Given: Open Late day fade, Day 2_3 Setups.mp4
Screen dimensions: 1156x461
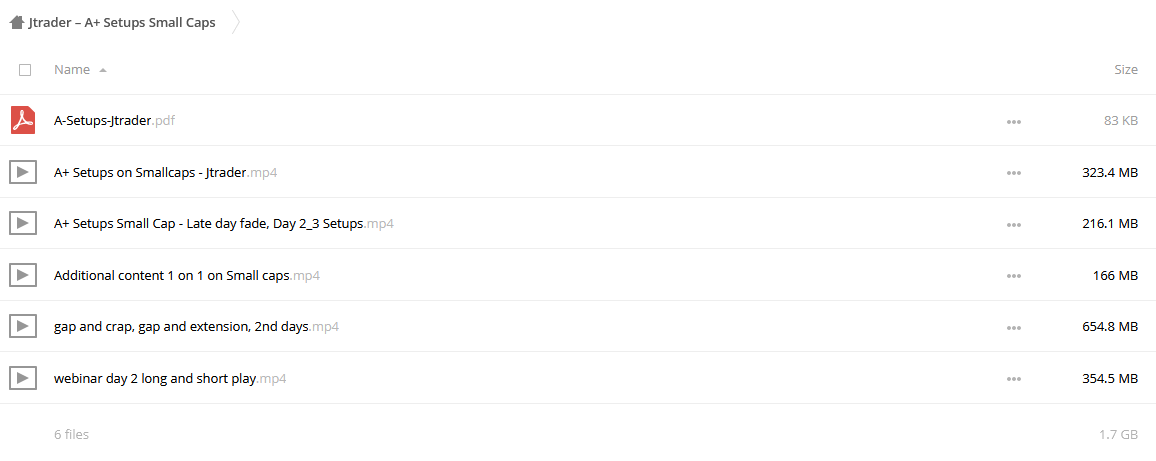Looking at the screenshot, I should [x=224, y=224].
